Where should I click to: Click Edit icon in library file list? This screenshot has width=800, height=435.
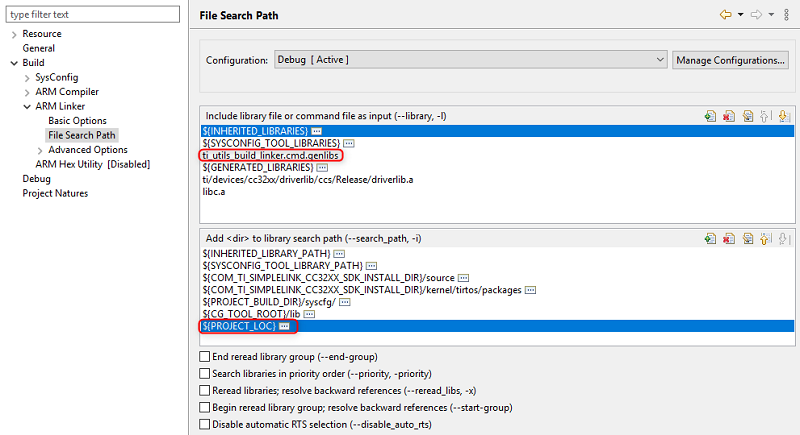point(748,116)
